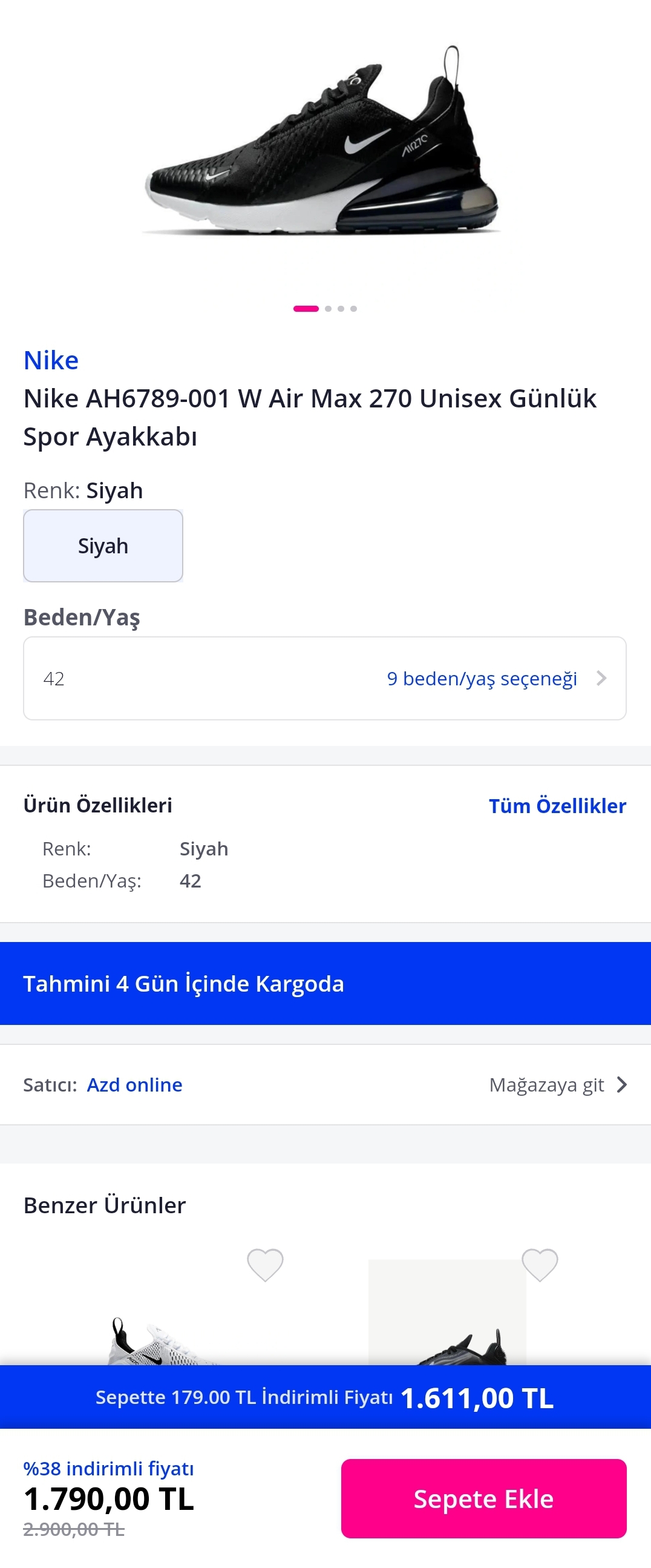
Task: Open the Azd online seller link
Action: (134, 1085)
